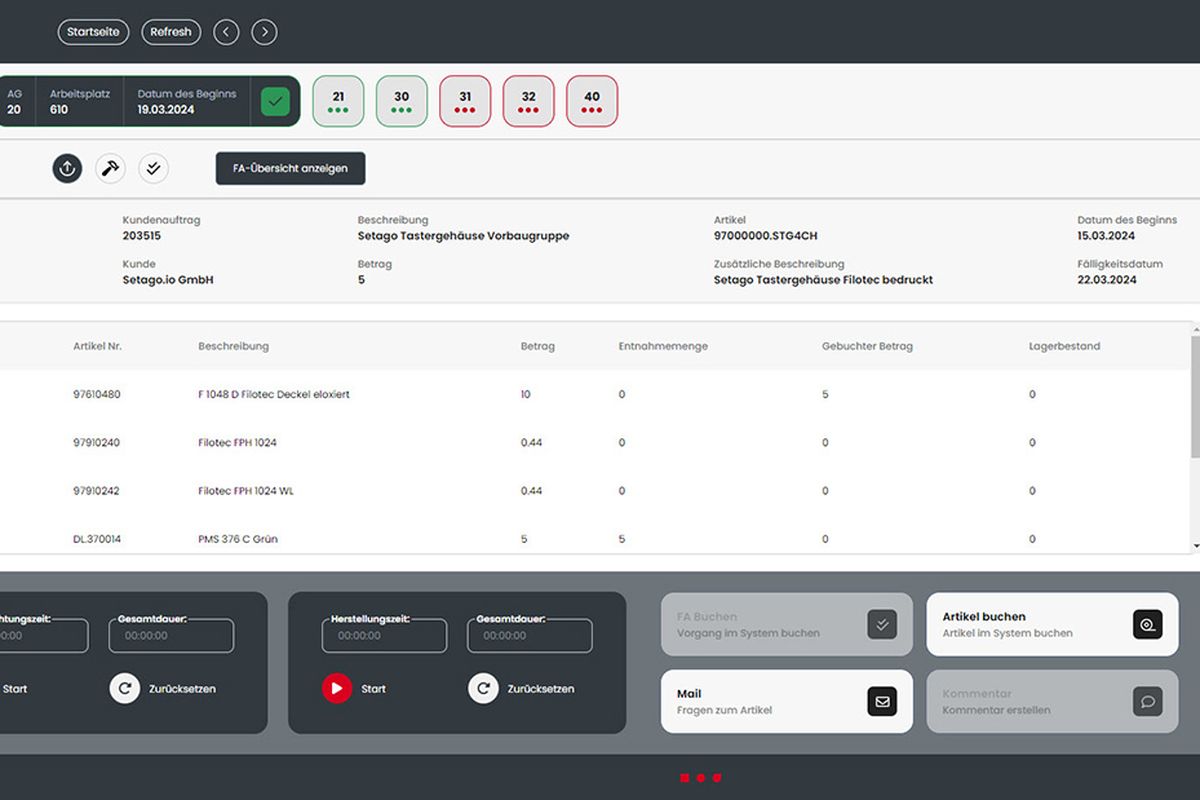Go back with the left arrow
This screenshot has width=1200, height=800.
tap(227, 32)
